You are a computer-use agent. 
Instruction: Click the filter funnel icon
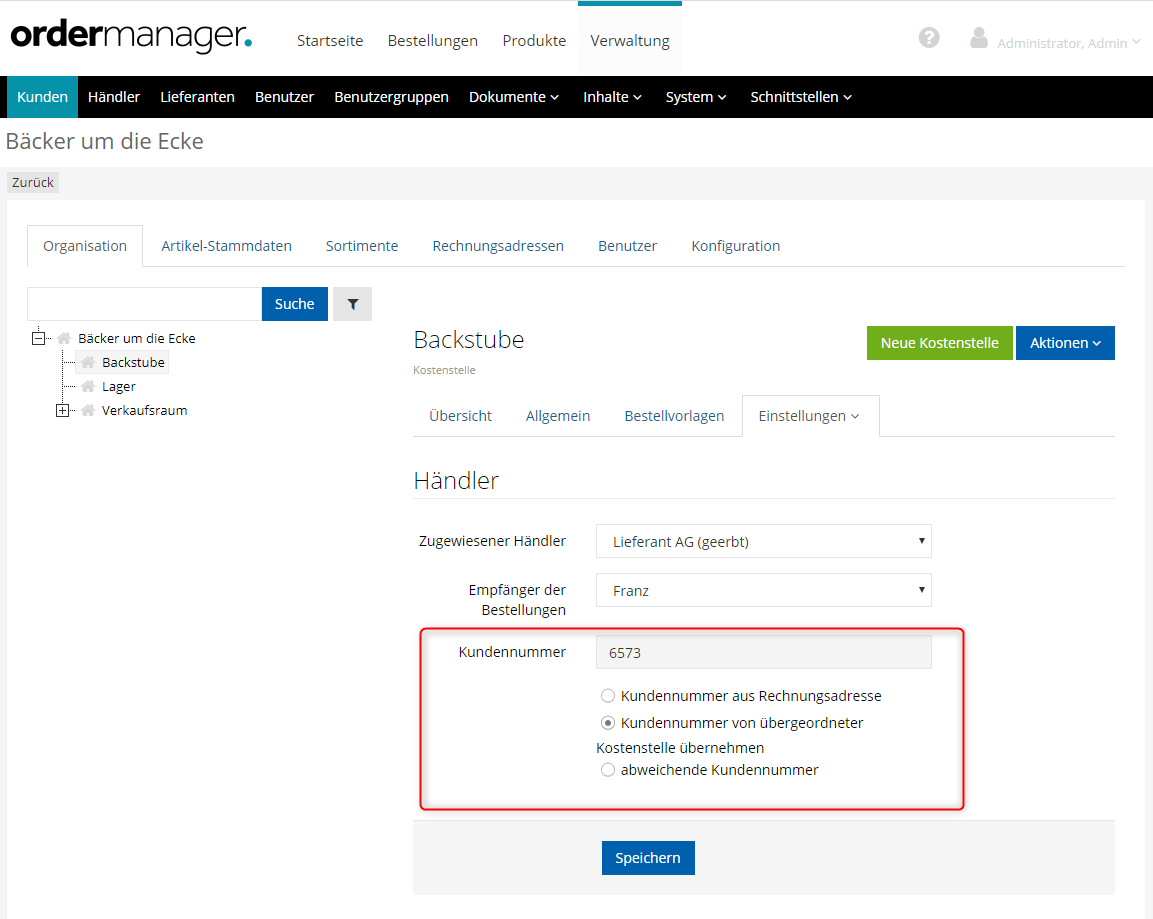352,304
